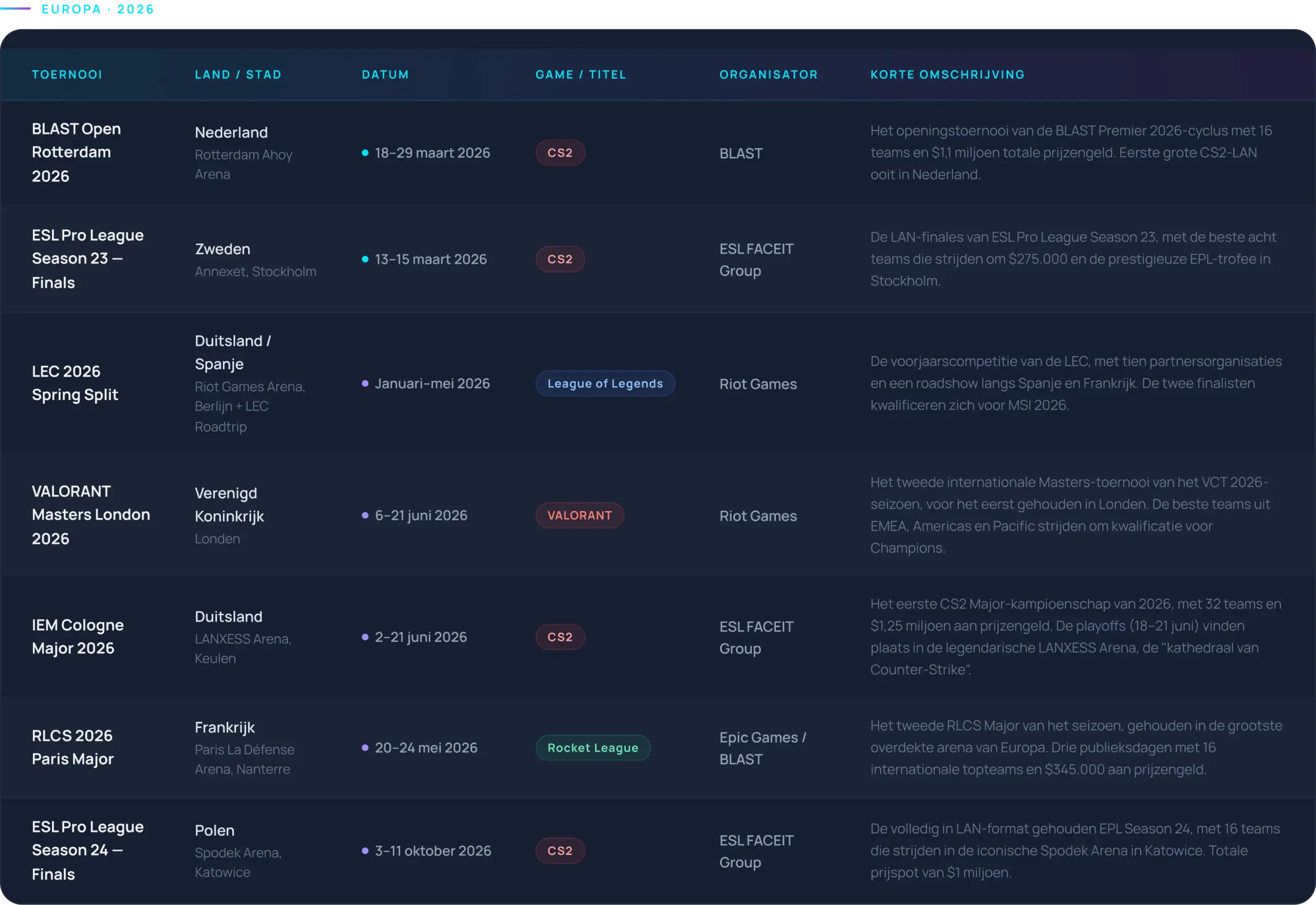Image resolution: width=1316 pixels, height=905 pixels.
Task: Click the Rocket League game badge
Action: (x=593, y=748)
